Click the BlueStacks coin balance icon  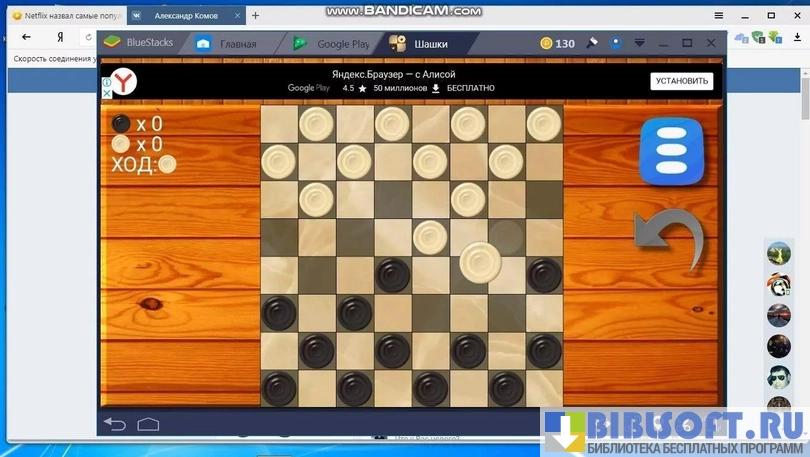click(546, 43)
